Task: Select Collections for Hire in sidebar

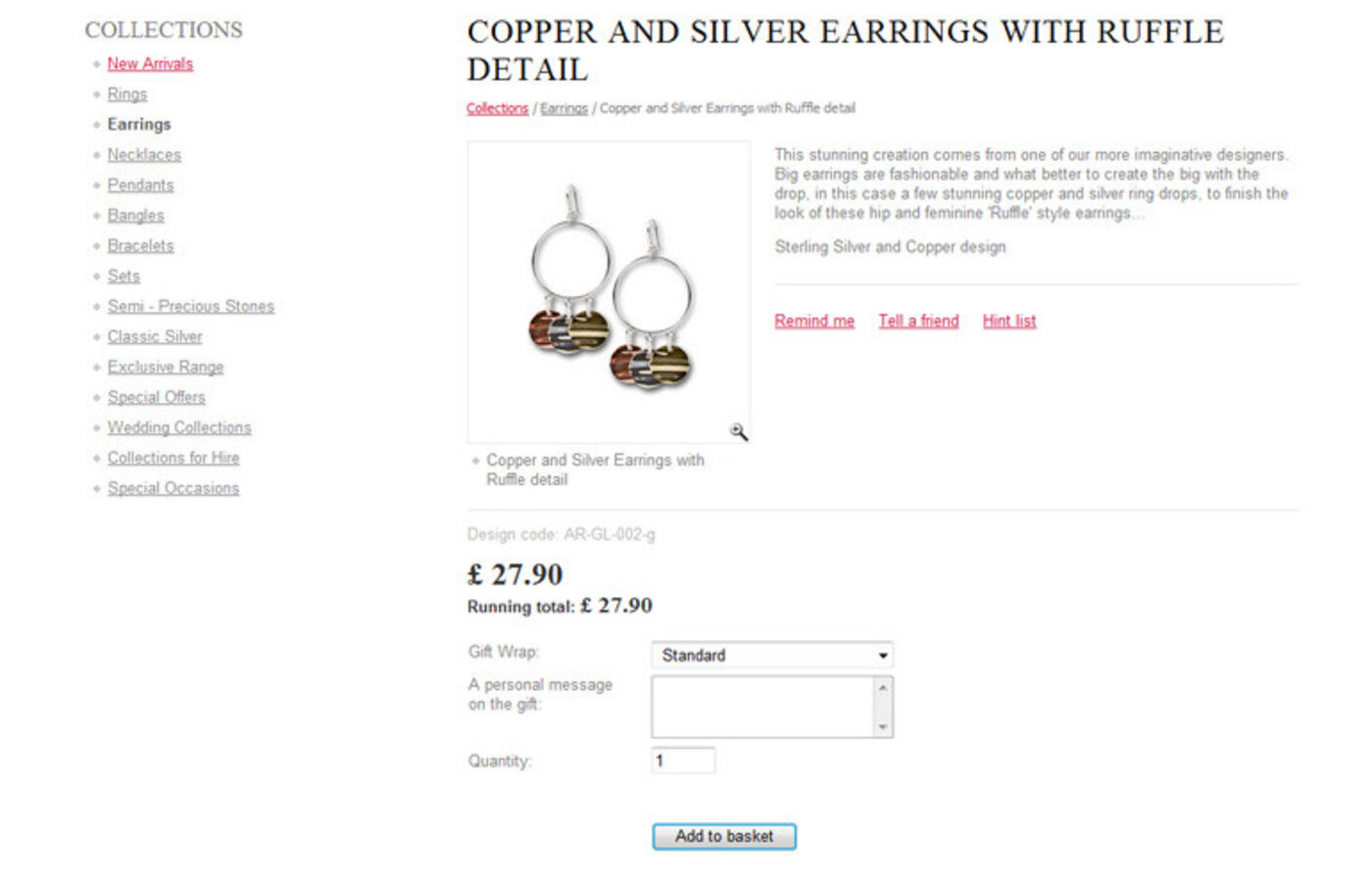Action: (173, 458)
